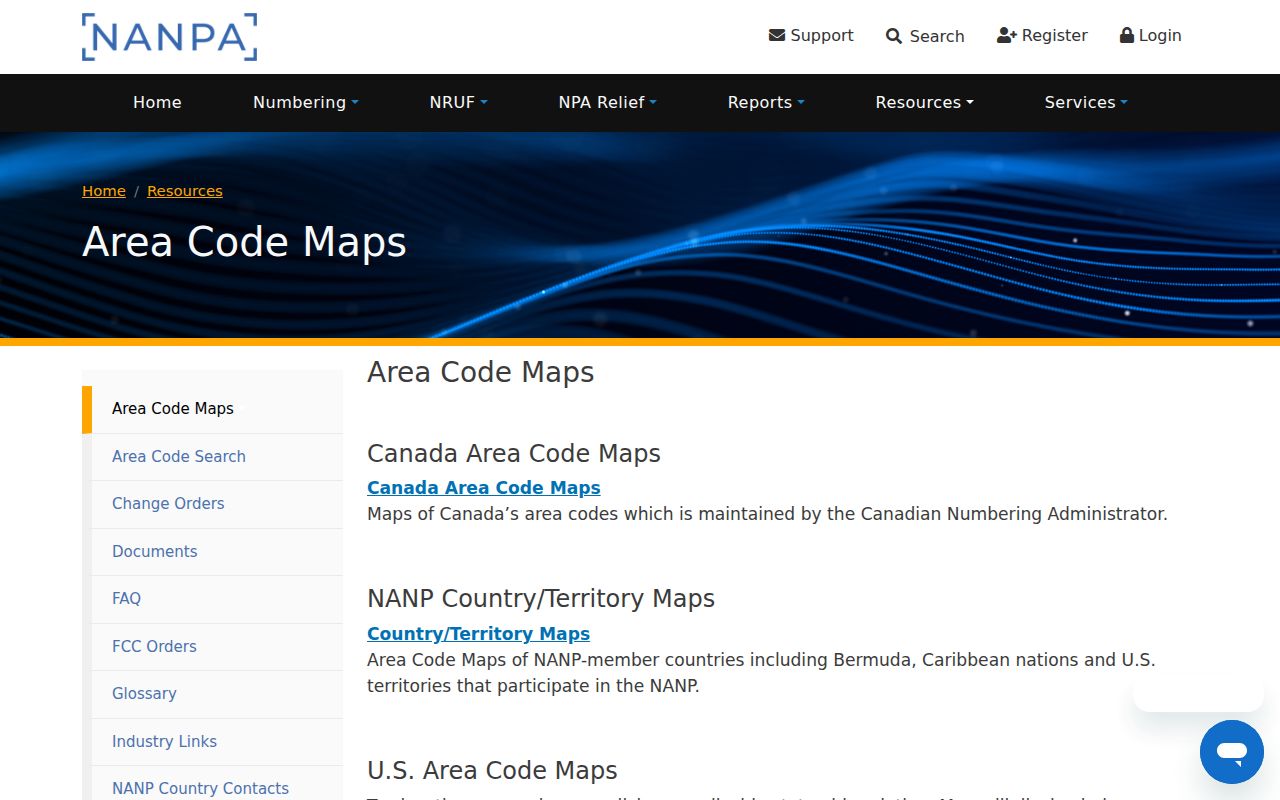Image resolution: width=1280 pixels, height=800 pixels.
Task: Open NANP Country Contacts in sidebar
Action: [217, 785]
